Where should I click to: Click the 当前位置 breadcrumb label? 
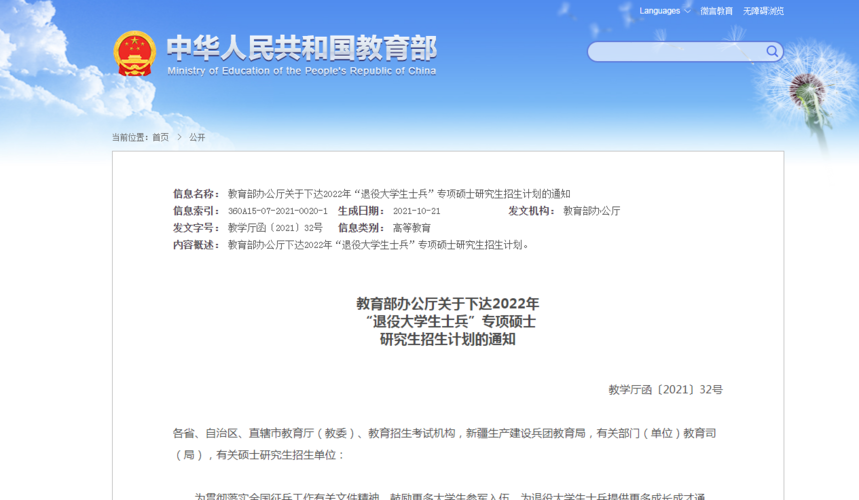[x=130, y=137]
